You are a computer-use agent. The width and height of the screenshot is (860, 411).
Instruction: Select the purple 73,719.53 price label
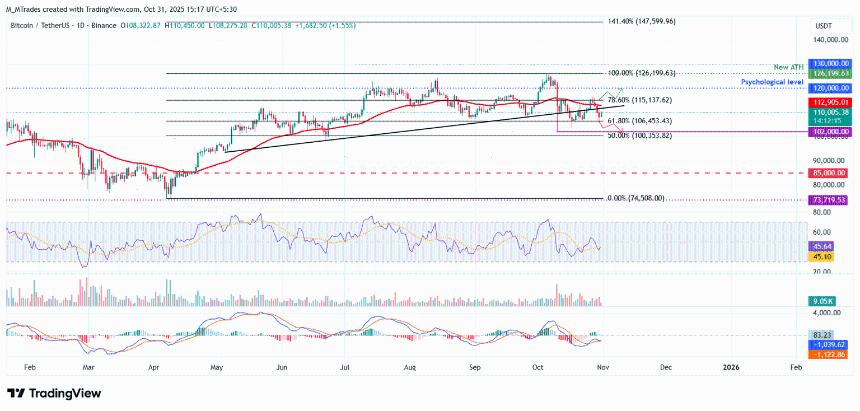point(831,200)
